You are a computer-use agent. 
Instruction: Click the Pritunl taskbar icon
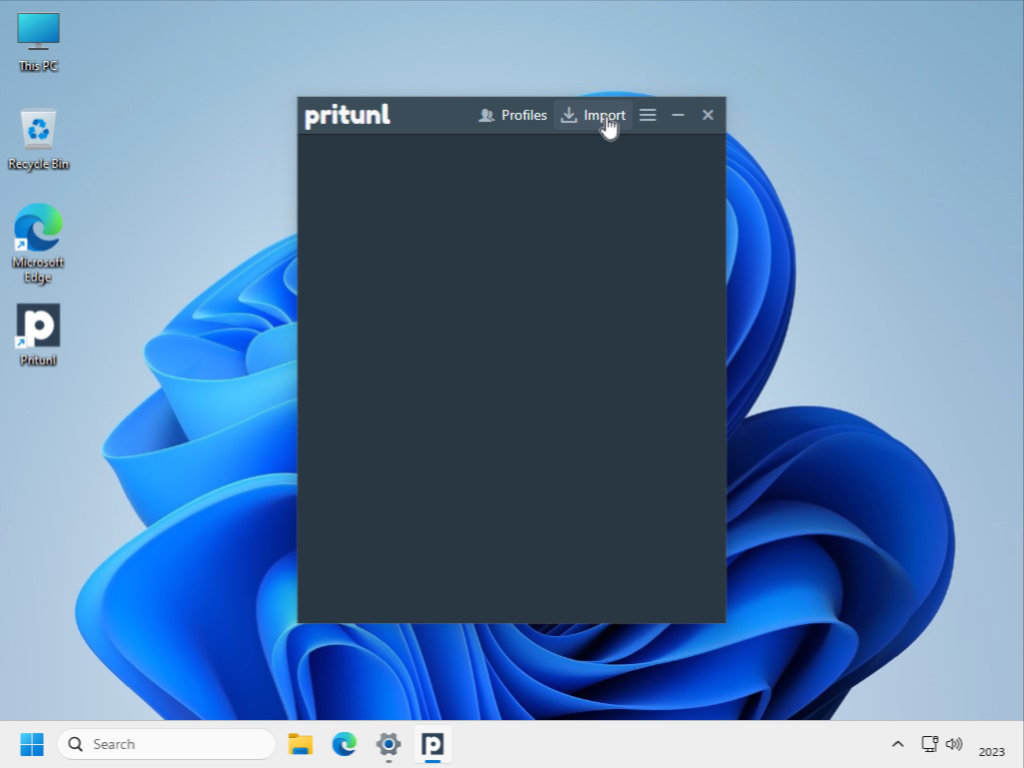[x=432, y=744]
